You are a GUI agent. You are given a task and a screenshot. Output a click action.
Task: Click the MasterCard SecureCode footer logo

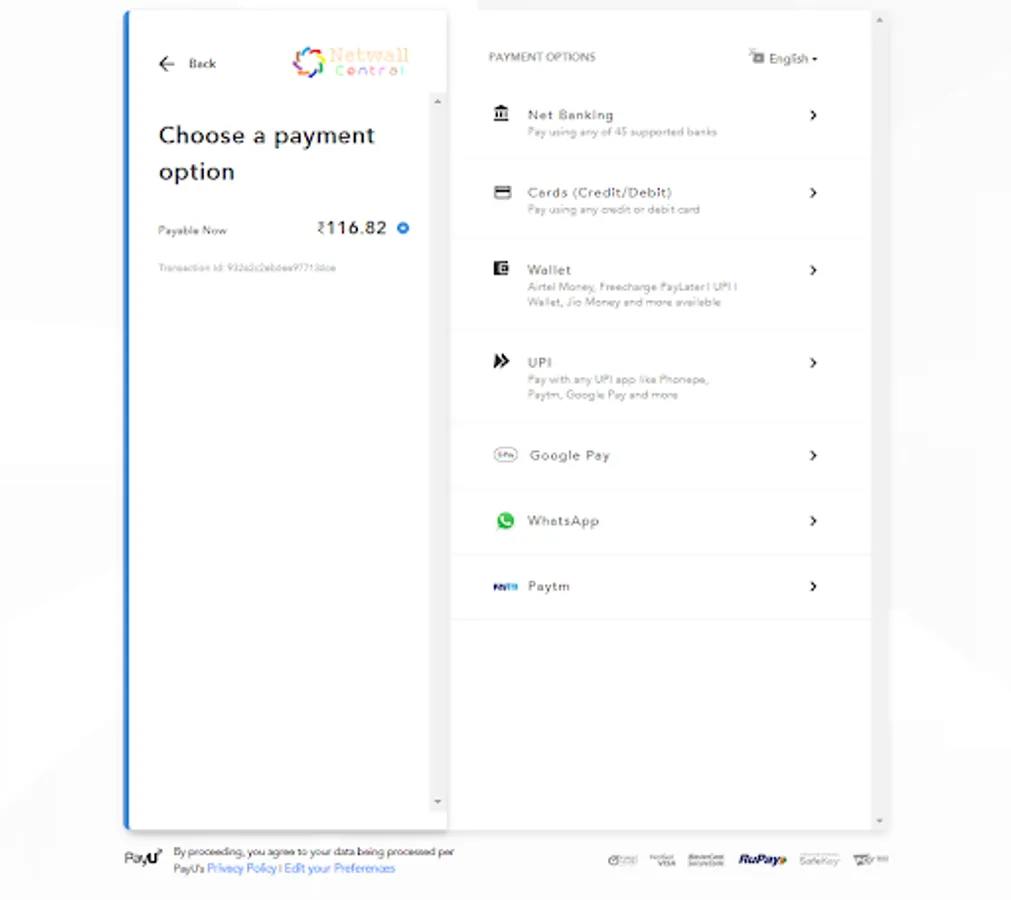pyautogui.click(x=706, y=859)
